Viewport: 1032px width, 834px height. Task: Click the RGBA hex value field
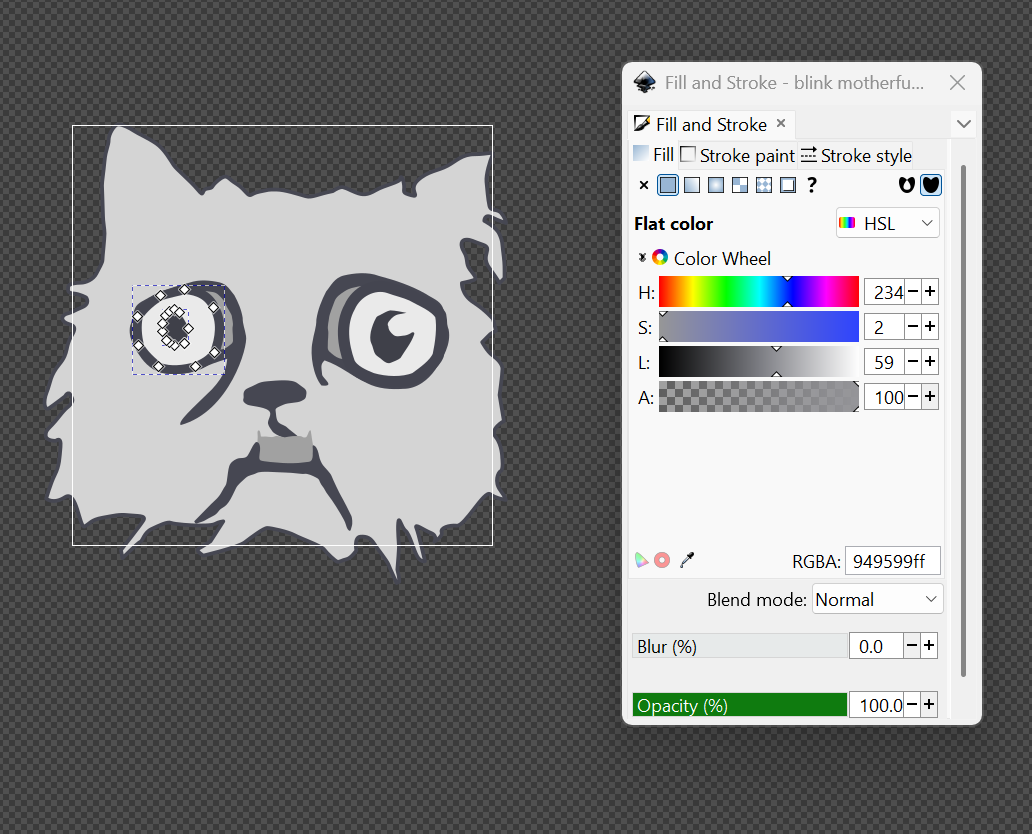coord(892,562)
